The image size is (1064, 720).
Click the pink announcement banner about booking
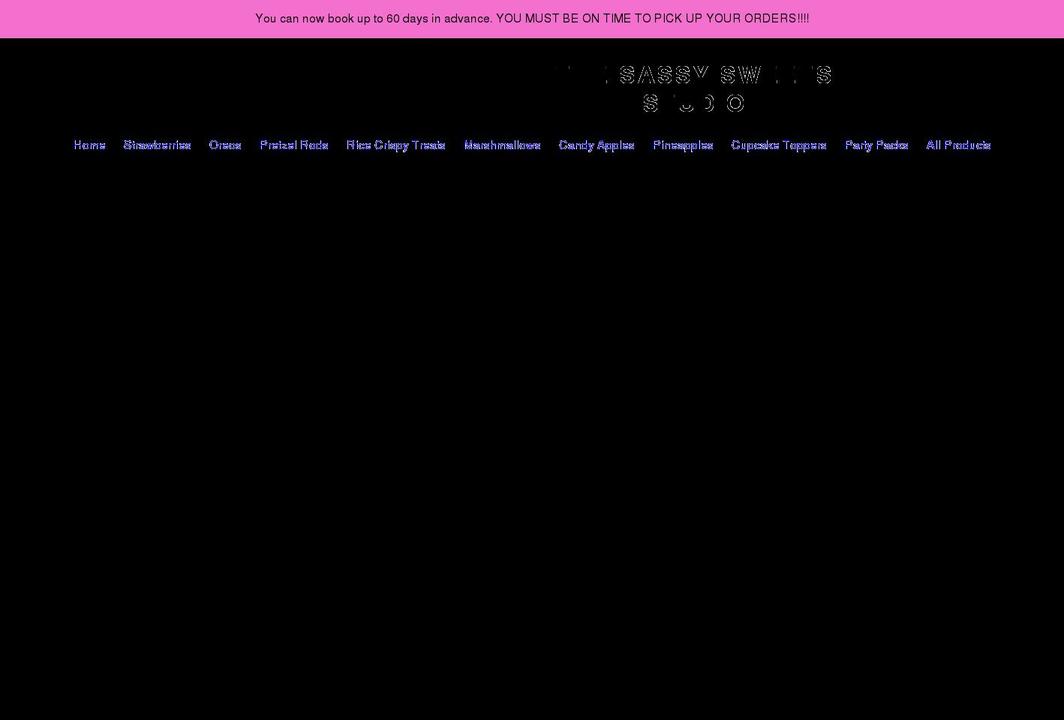click(x=532, y=17)
